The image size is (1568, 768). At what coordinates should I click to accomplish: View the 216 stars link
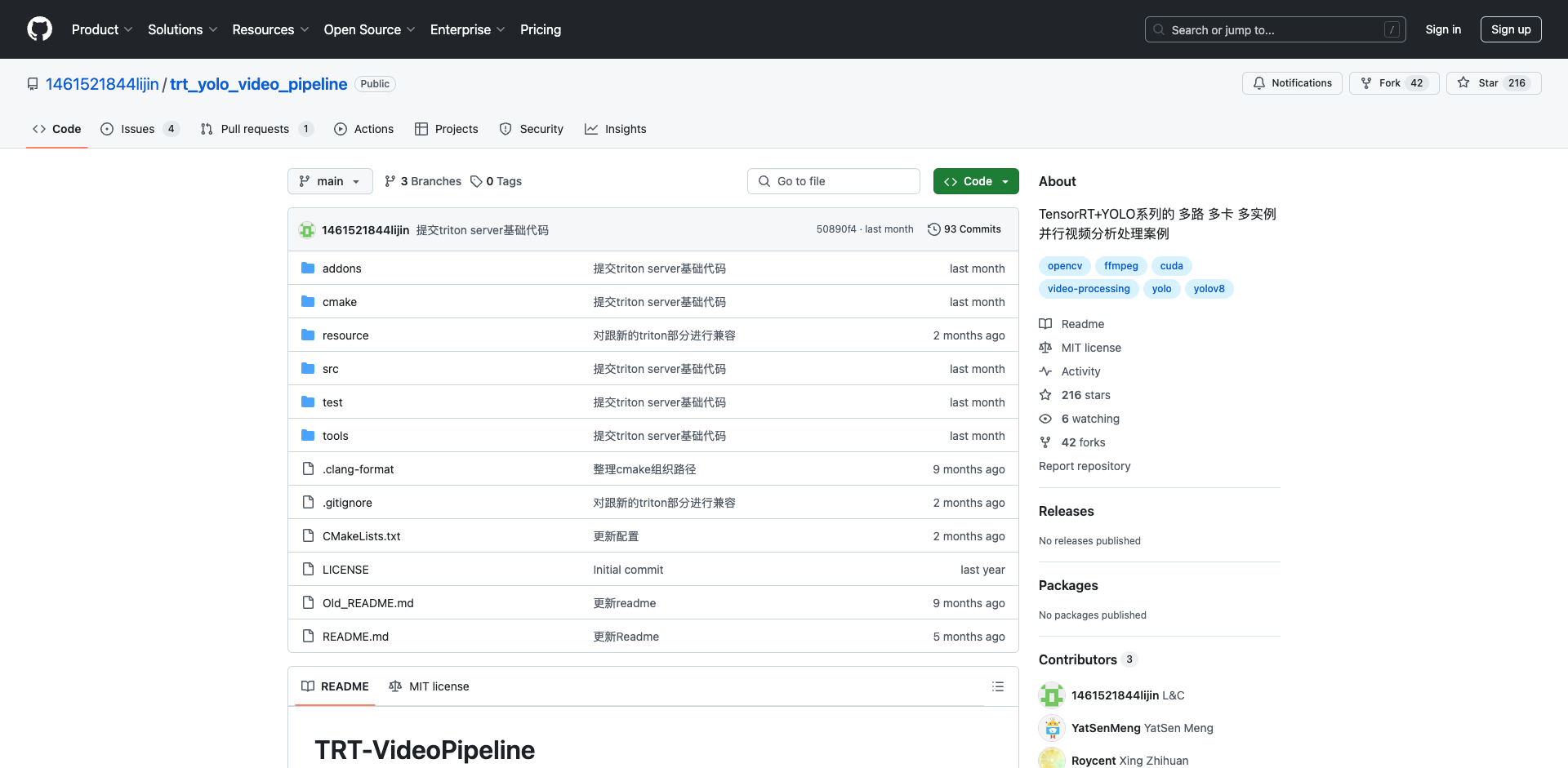click(x=1076, y=395)
